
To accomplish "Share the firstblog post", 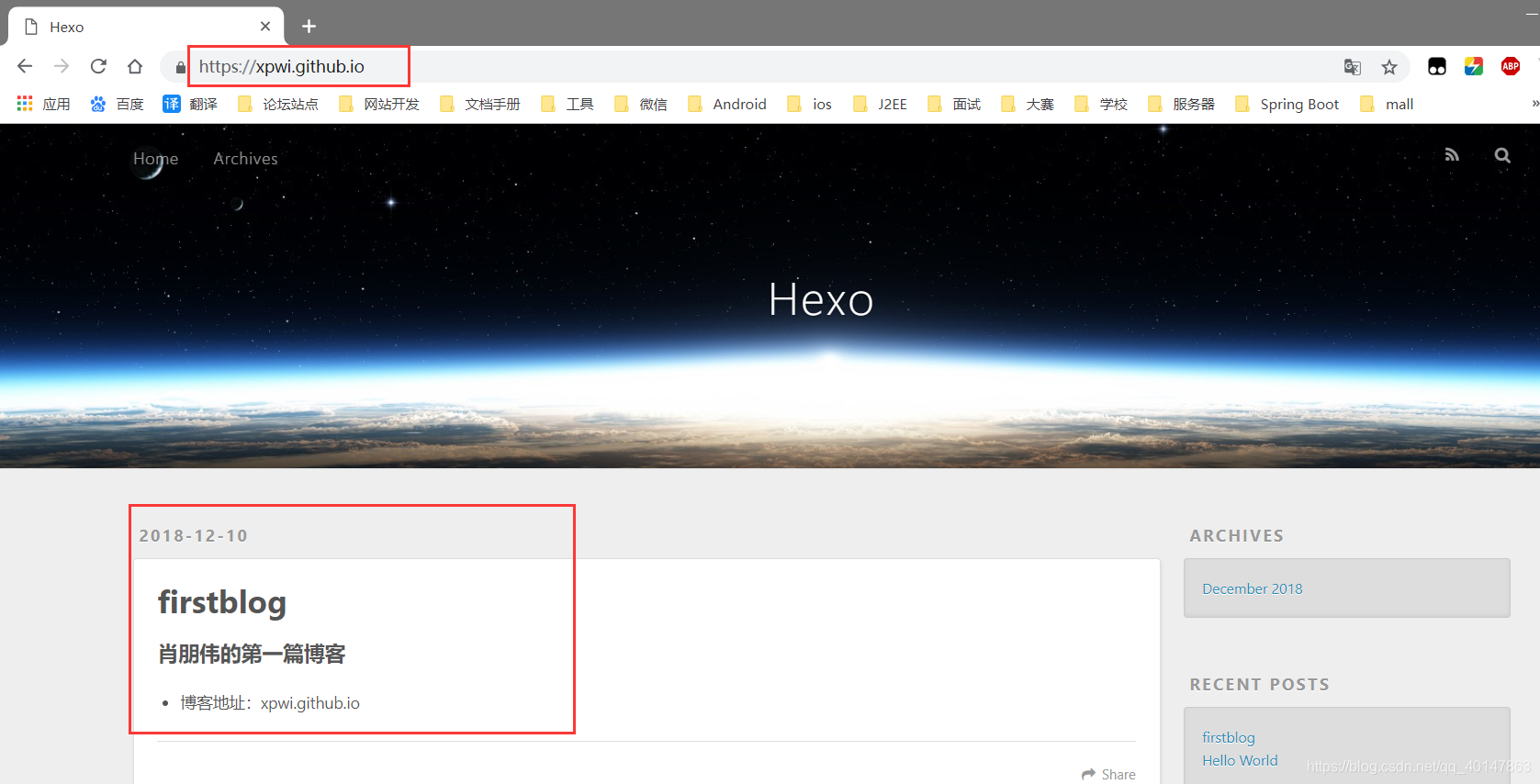I will (1108, 774).
